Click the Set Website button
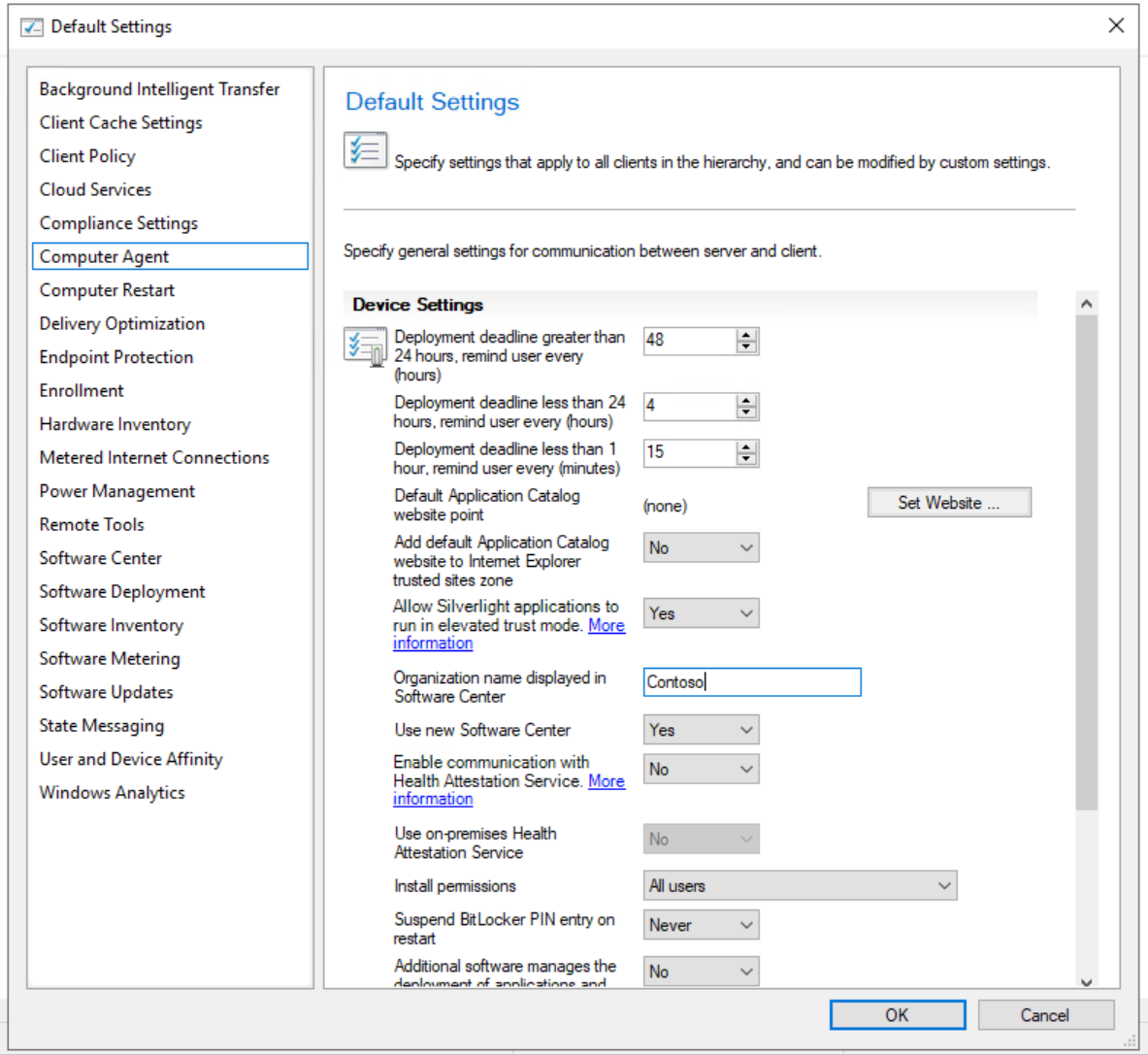Viewport: 1148px width, 1055px height. pyautogui.click(x=948, y=503)
